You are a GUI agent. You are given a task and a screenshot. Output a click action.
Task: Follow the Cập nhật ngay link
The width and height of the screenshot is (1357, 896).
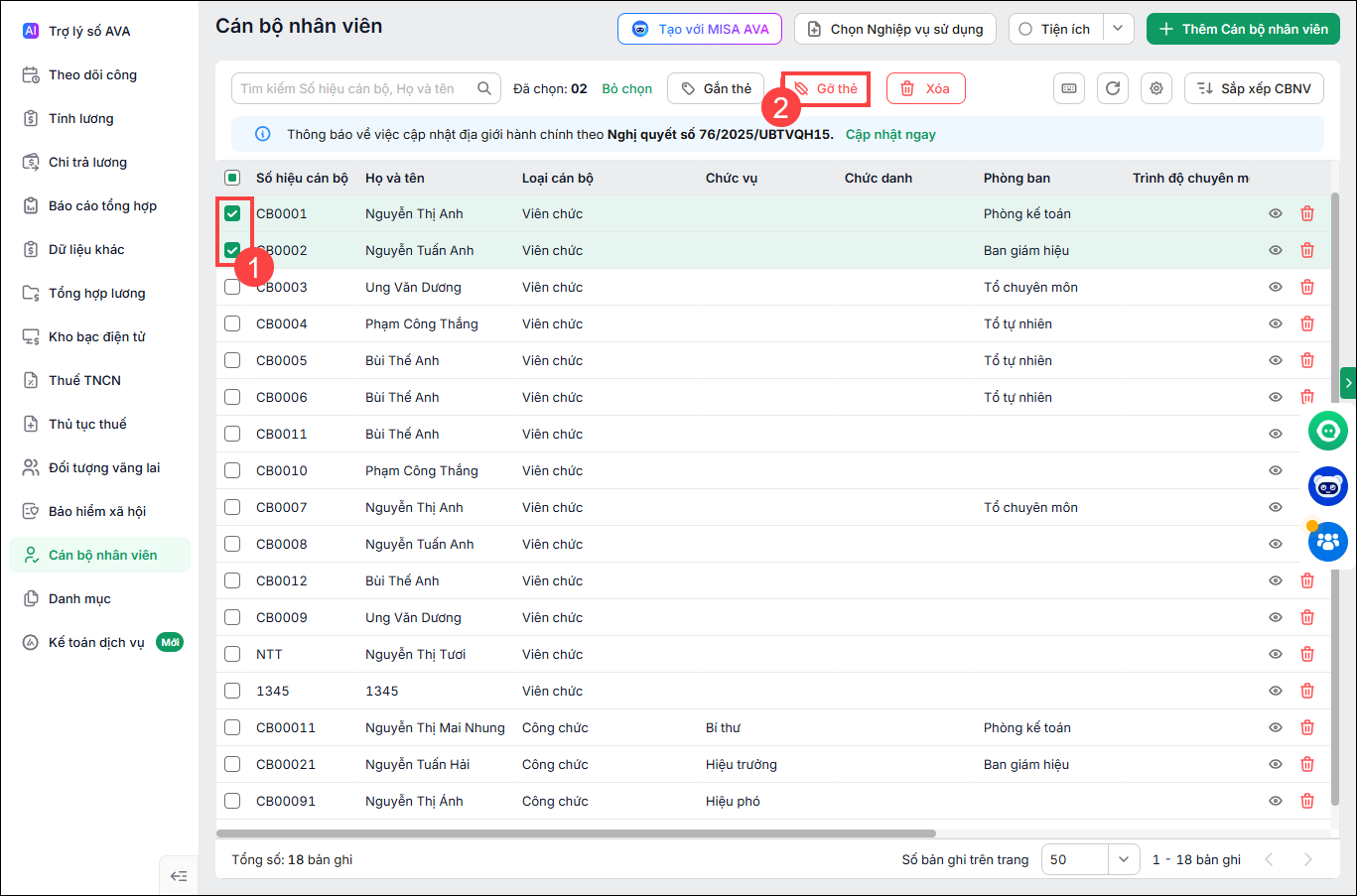click(x=890, y=134)
